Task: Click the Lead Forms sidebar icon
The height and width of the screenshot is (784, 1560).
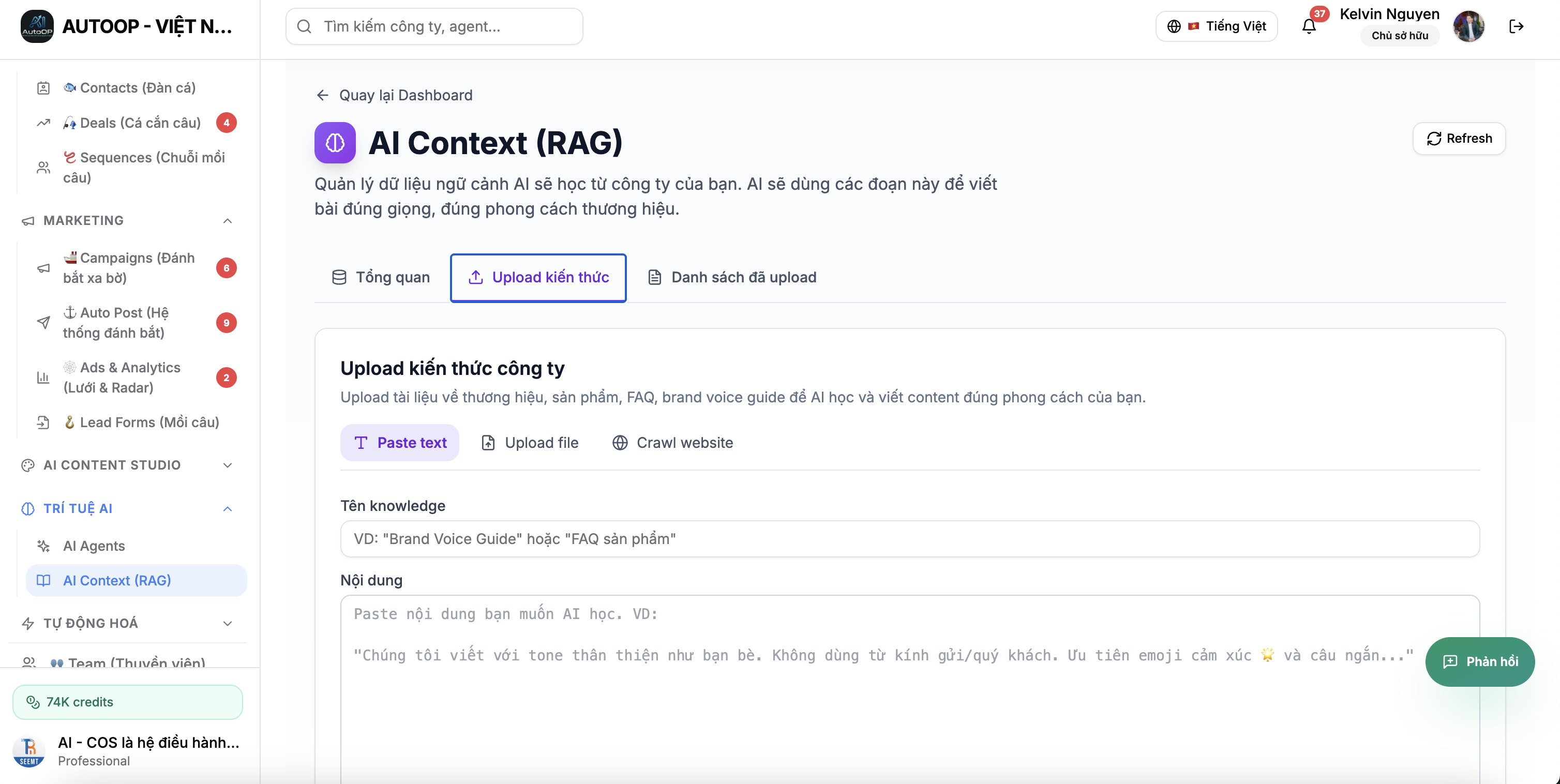Action: (43, 423)
